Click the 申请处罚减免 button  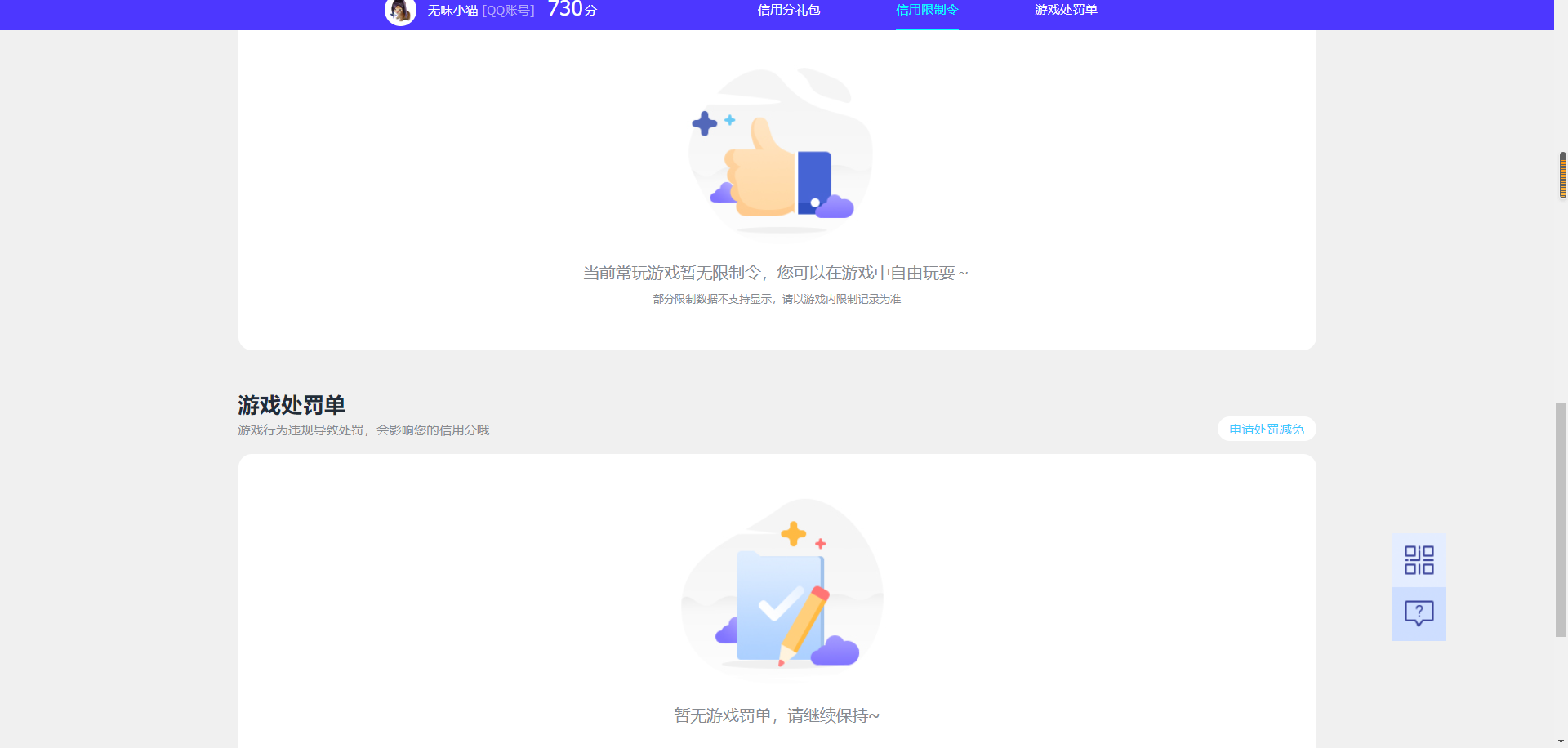[1267, 429]
